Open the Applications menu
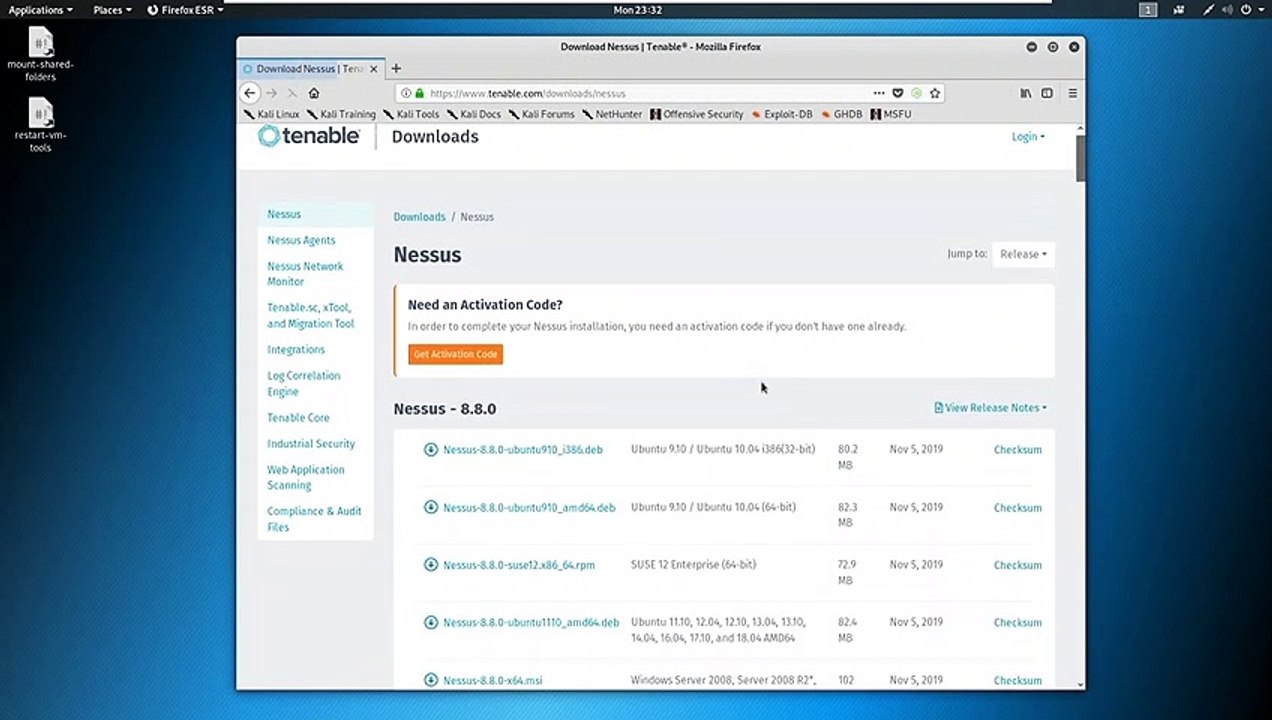The height and width of the screenshot is (720, 1272). (x=40, y=10)
